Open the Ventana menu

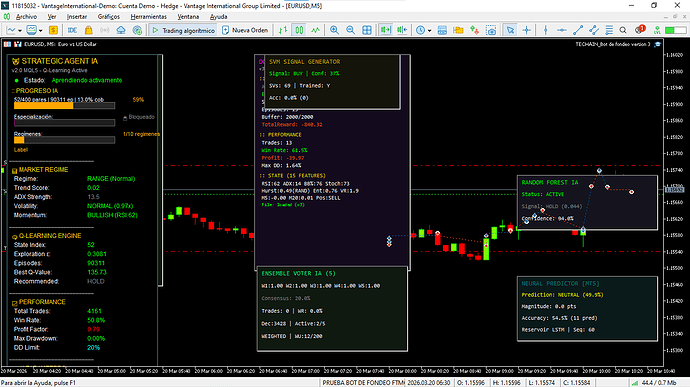coord(188,17)
